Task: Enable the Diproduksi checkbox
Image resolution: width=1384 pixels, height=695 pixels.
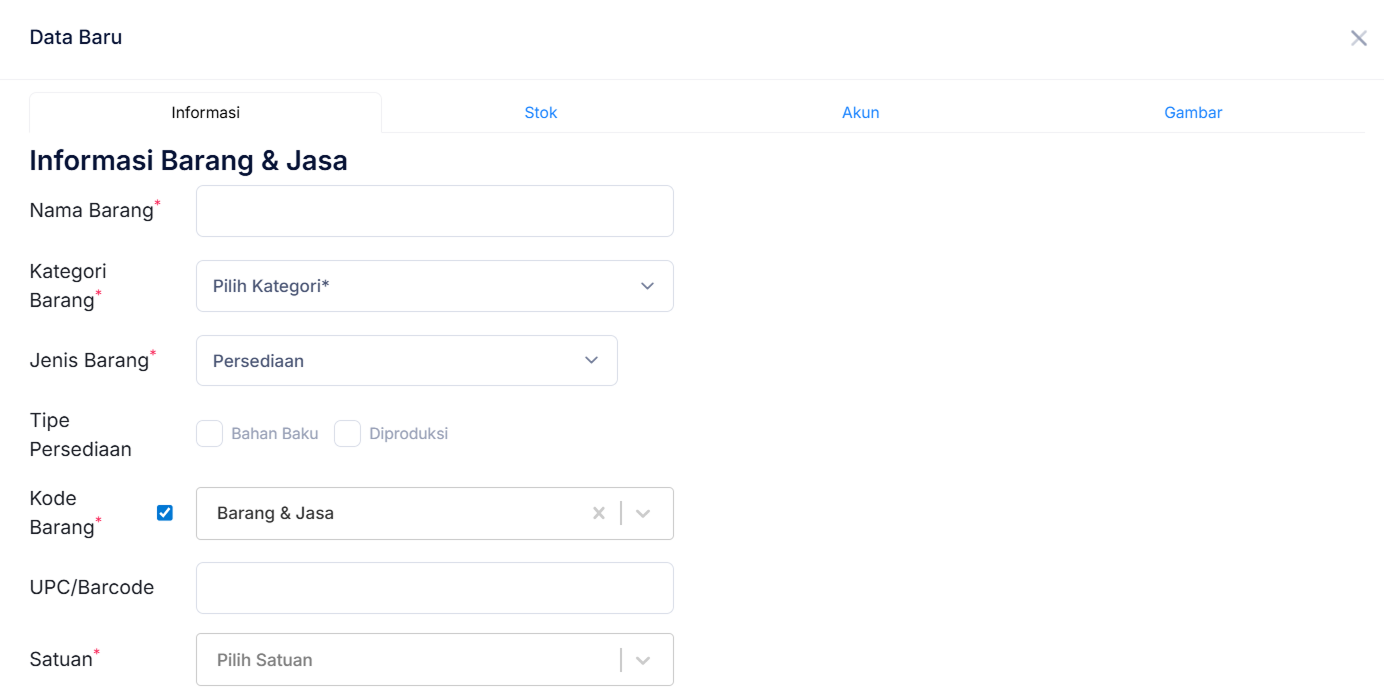Action: [x=347, y=433]
